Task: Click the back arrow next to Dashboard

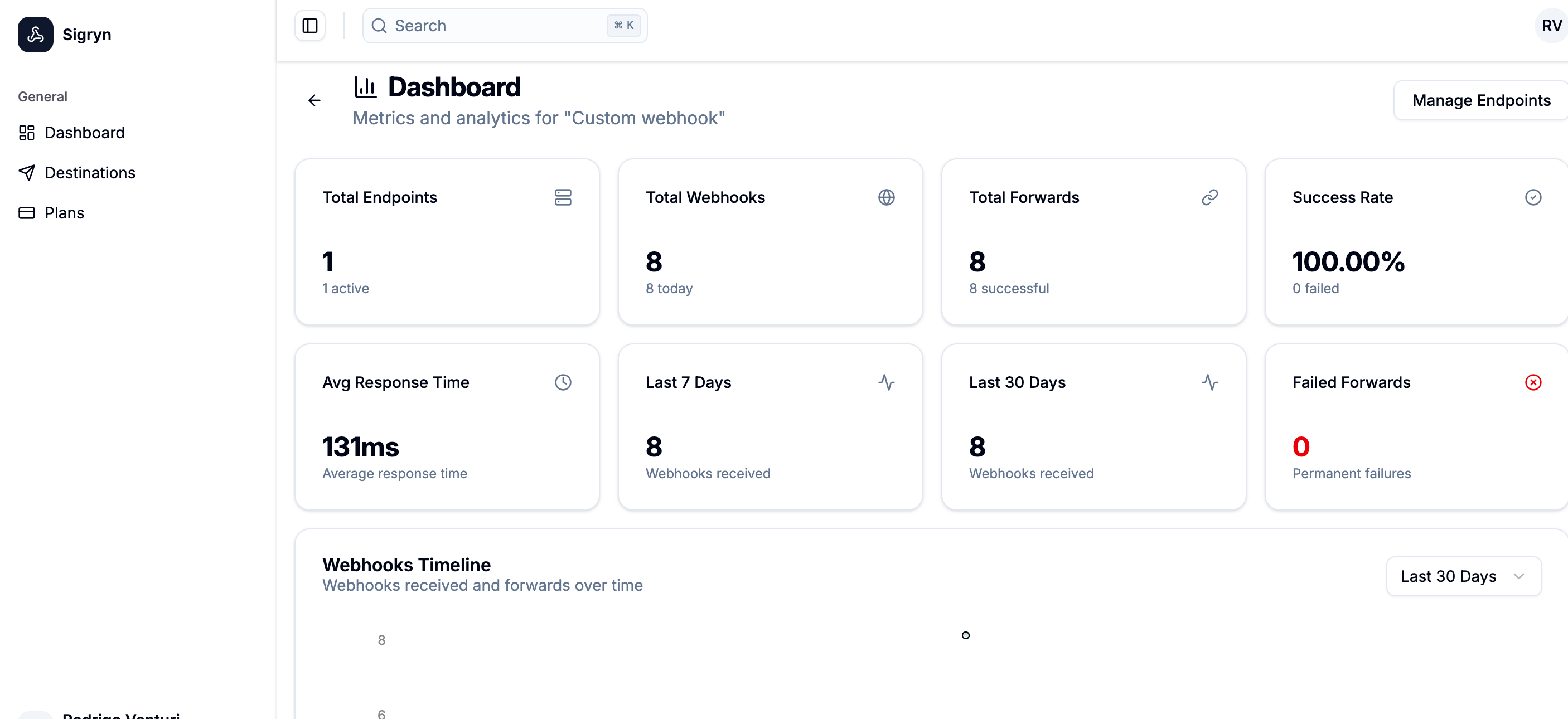Action: [x=314, y=100]
